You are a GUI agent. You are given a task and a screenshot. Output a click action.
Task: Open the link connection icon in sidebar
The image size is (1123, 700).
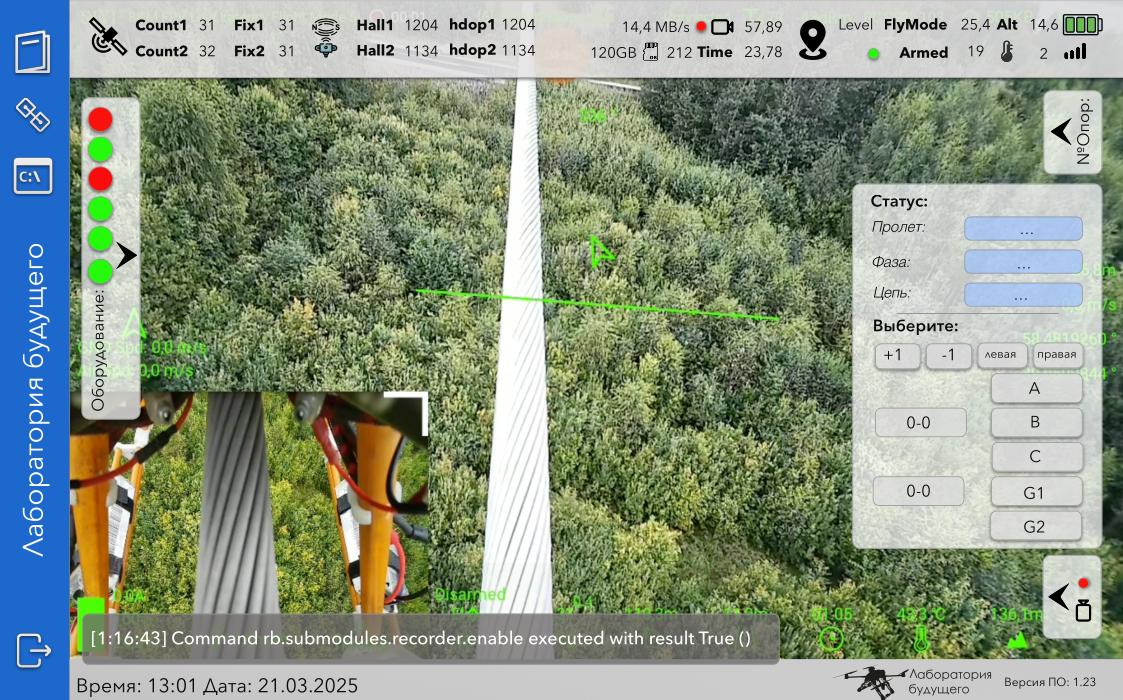click(x=33, y=114)
